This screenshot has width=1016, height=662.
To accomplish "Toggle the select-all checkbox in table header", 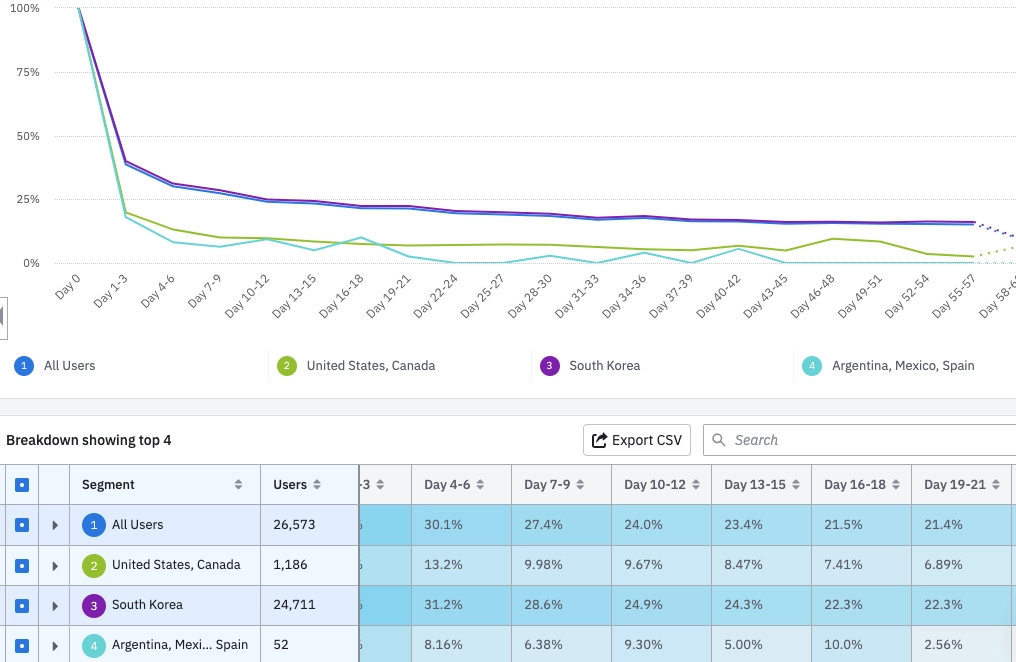I will pyautogui.click(x=21, y=485).
